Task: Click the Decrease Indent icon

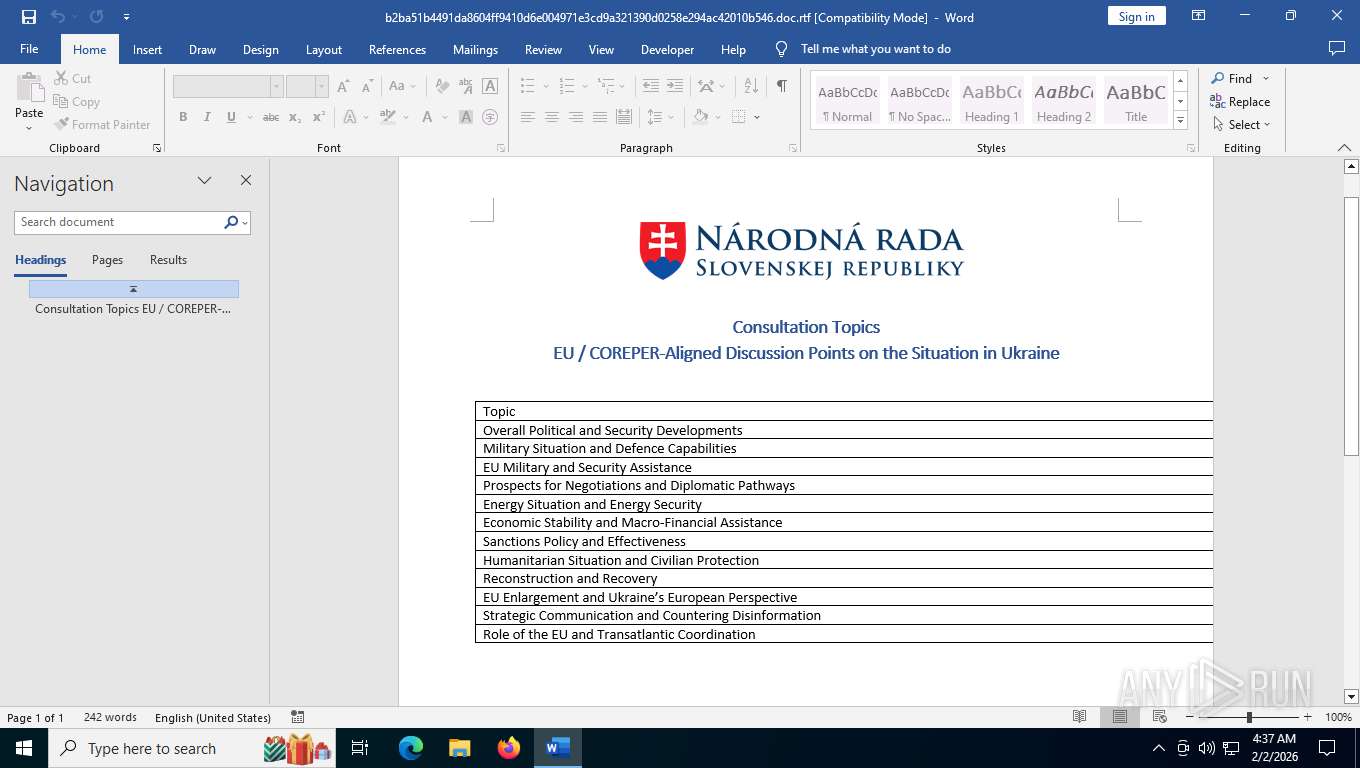Action: coord(651,86)
